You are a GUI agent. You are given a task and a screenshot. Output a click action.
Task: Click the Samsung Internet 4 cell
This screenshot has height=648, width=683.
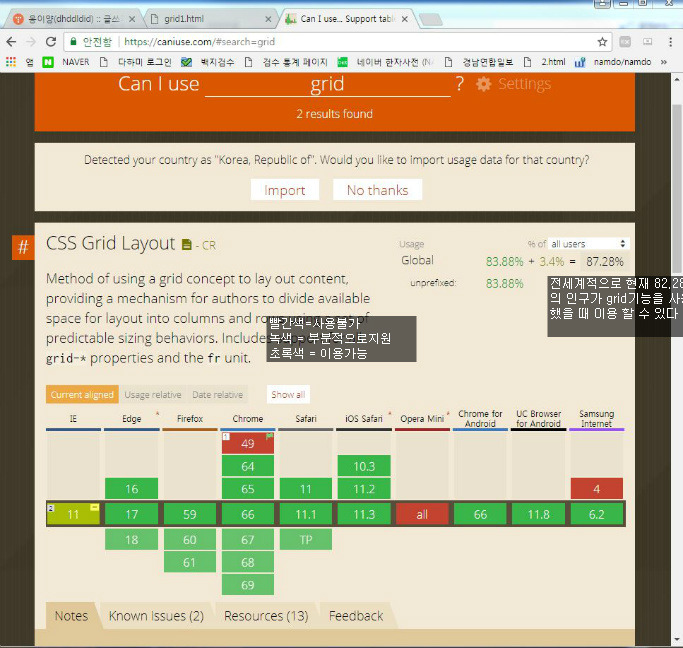pyautogui.click(x=597, y=489)
